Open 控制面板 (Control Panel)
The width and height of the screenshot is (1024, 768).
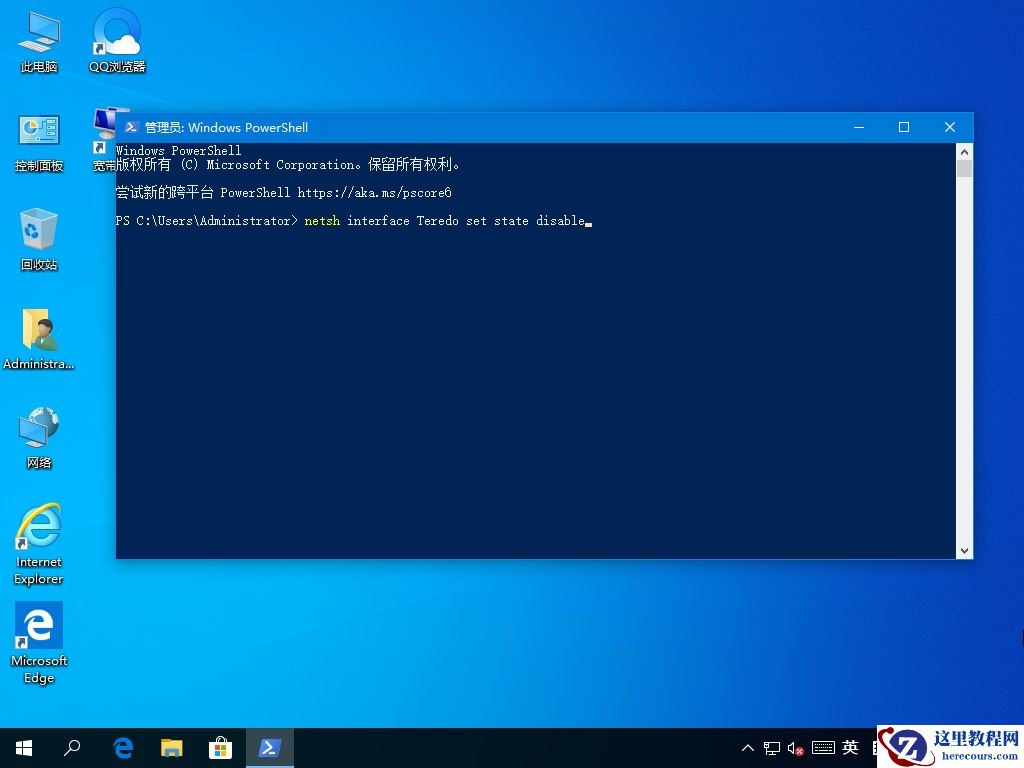coord(38,135)
